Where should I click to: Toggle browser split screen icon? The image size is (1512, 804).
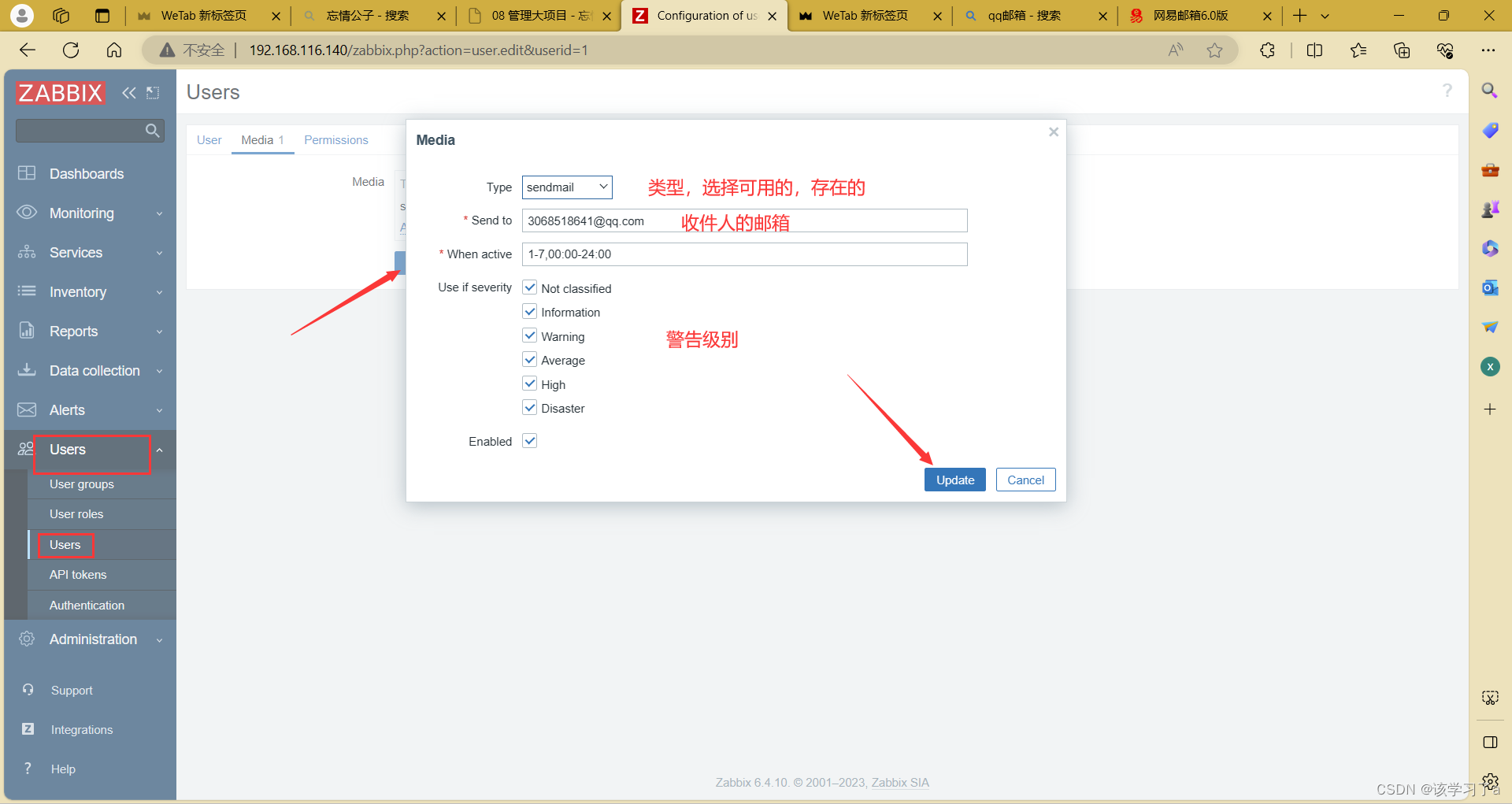(x=1314, y=50)
